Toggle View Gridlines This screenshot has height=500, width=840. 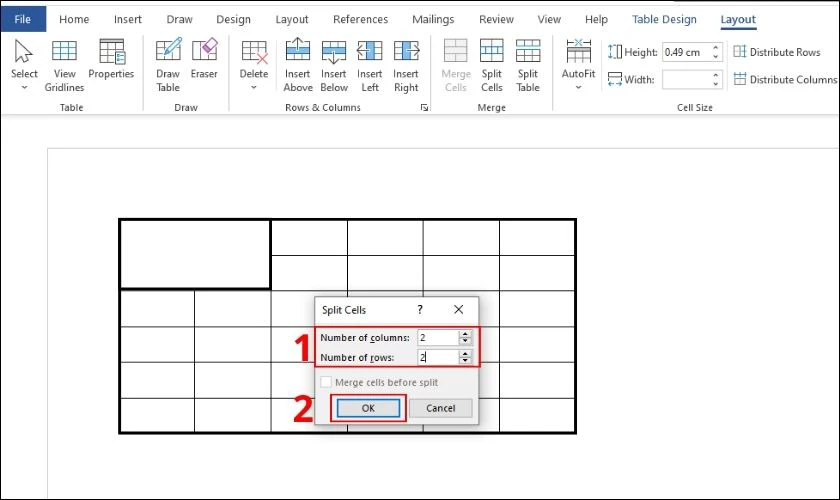[64, 66]
